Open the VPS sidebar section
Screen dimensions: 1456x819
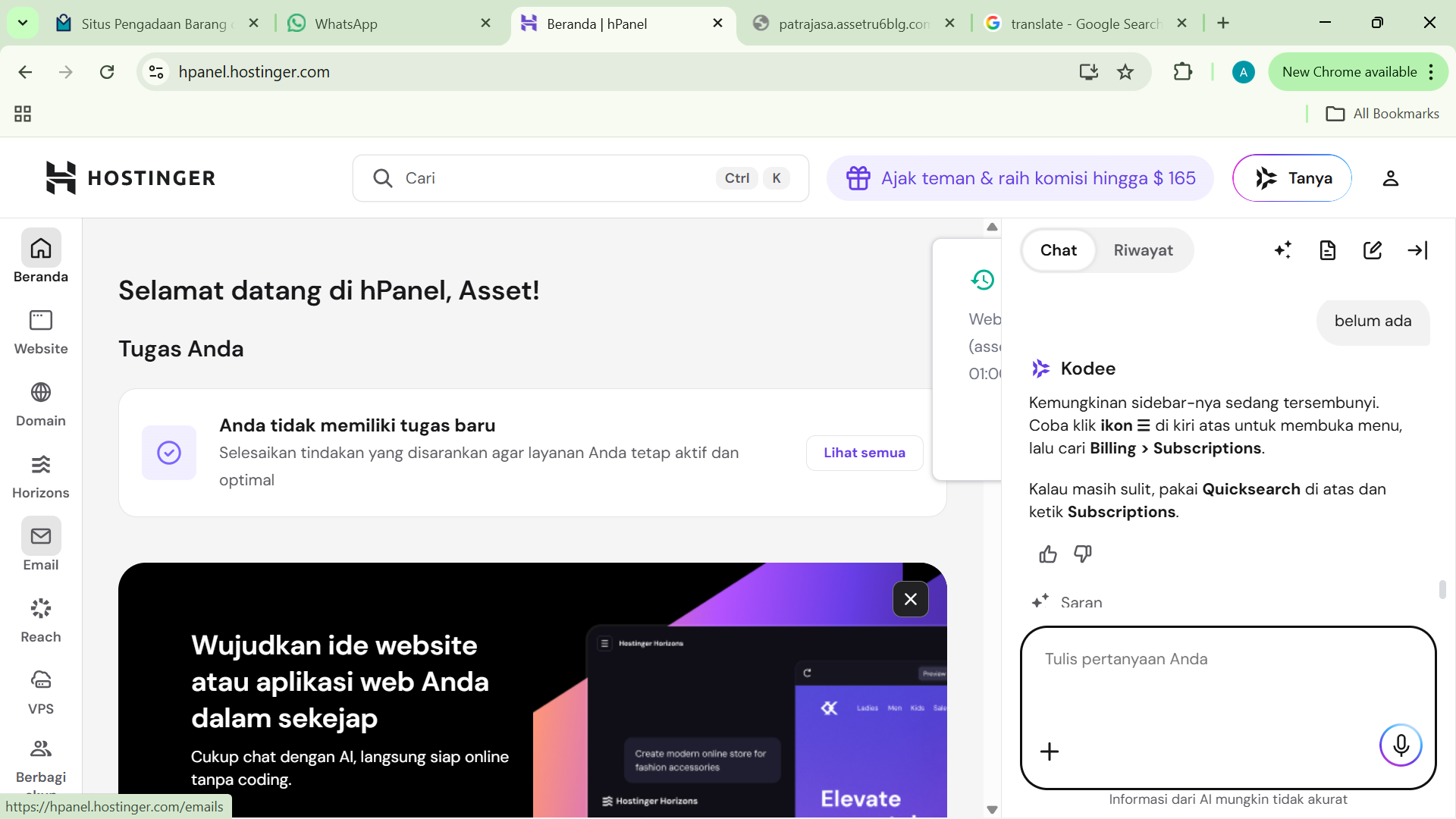[41, 692]
